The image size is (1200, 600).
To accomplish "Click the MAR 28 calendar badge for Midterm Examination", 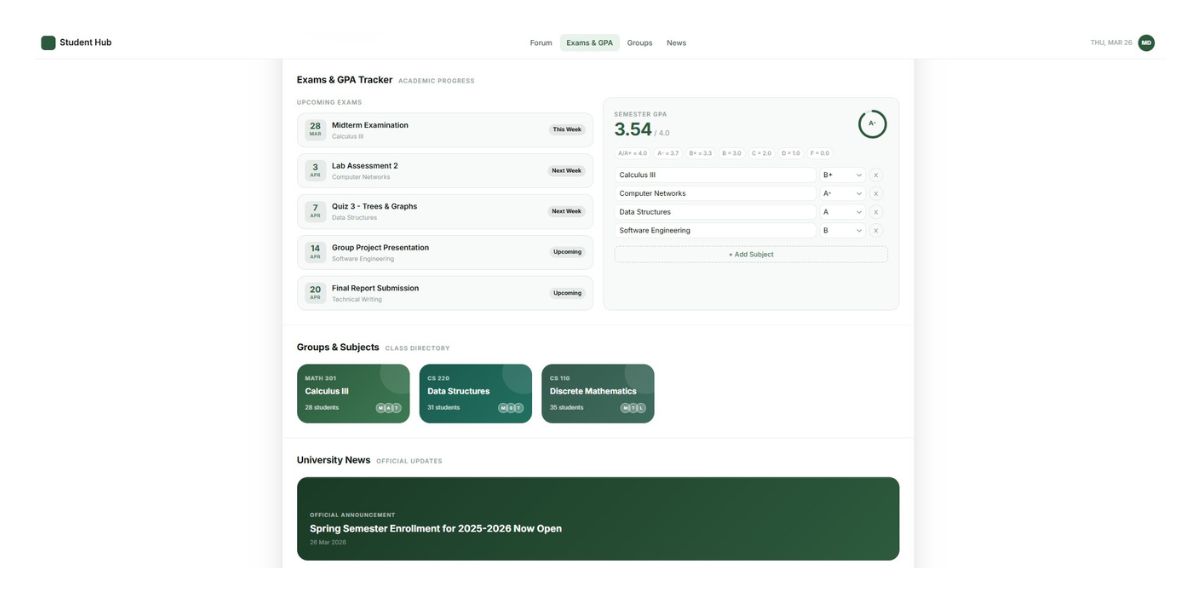I will 314,128.
